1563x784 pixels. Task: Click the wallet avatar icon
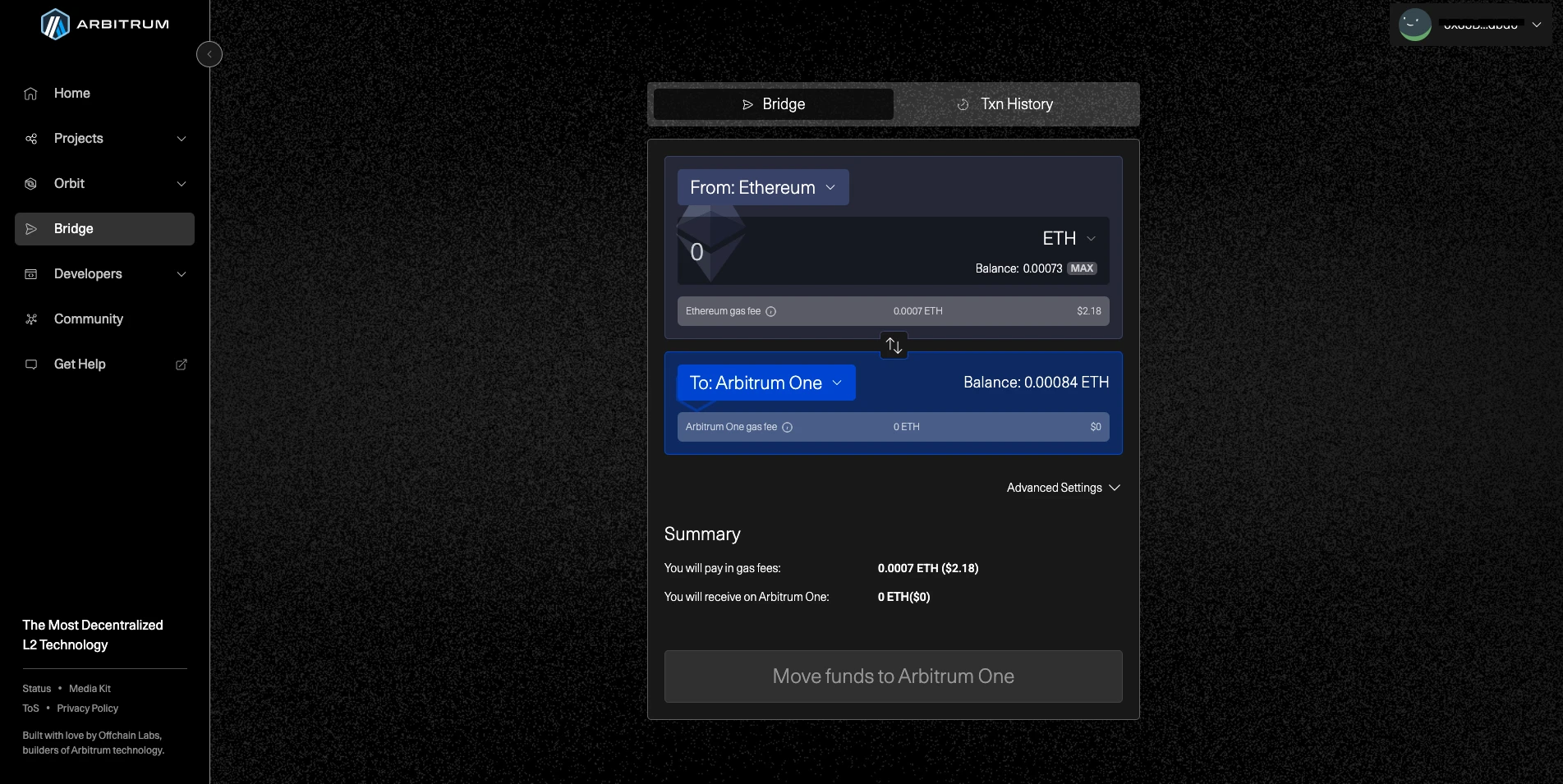click(x=1414, y=25)
